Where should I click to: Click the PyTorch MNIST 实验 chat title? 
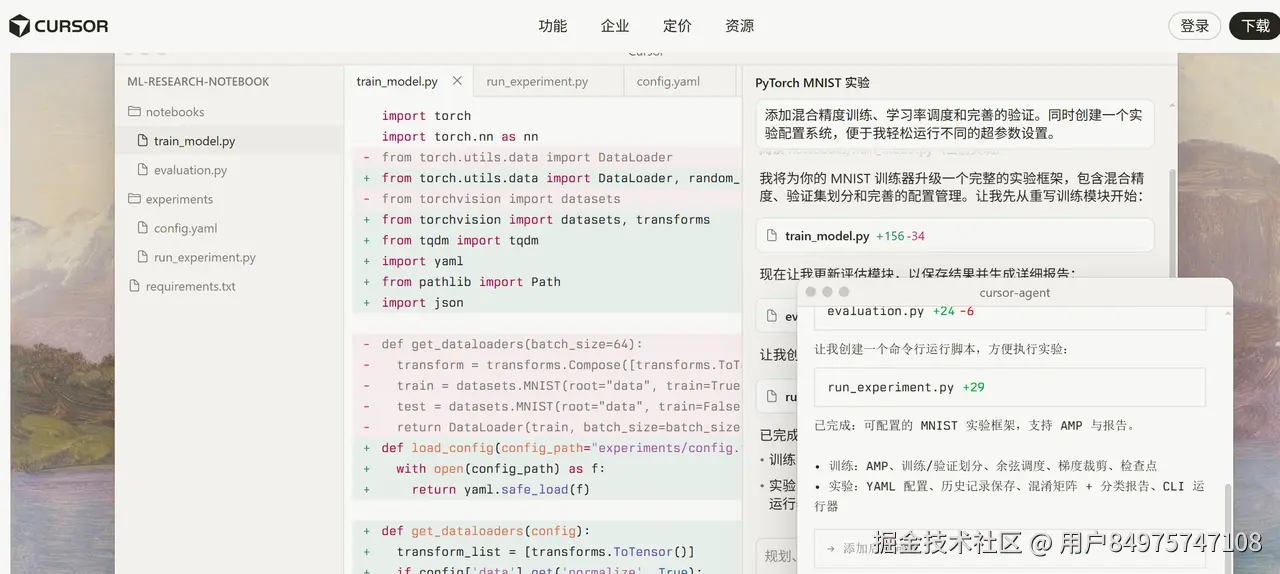[x=812, y=83]
